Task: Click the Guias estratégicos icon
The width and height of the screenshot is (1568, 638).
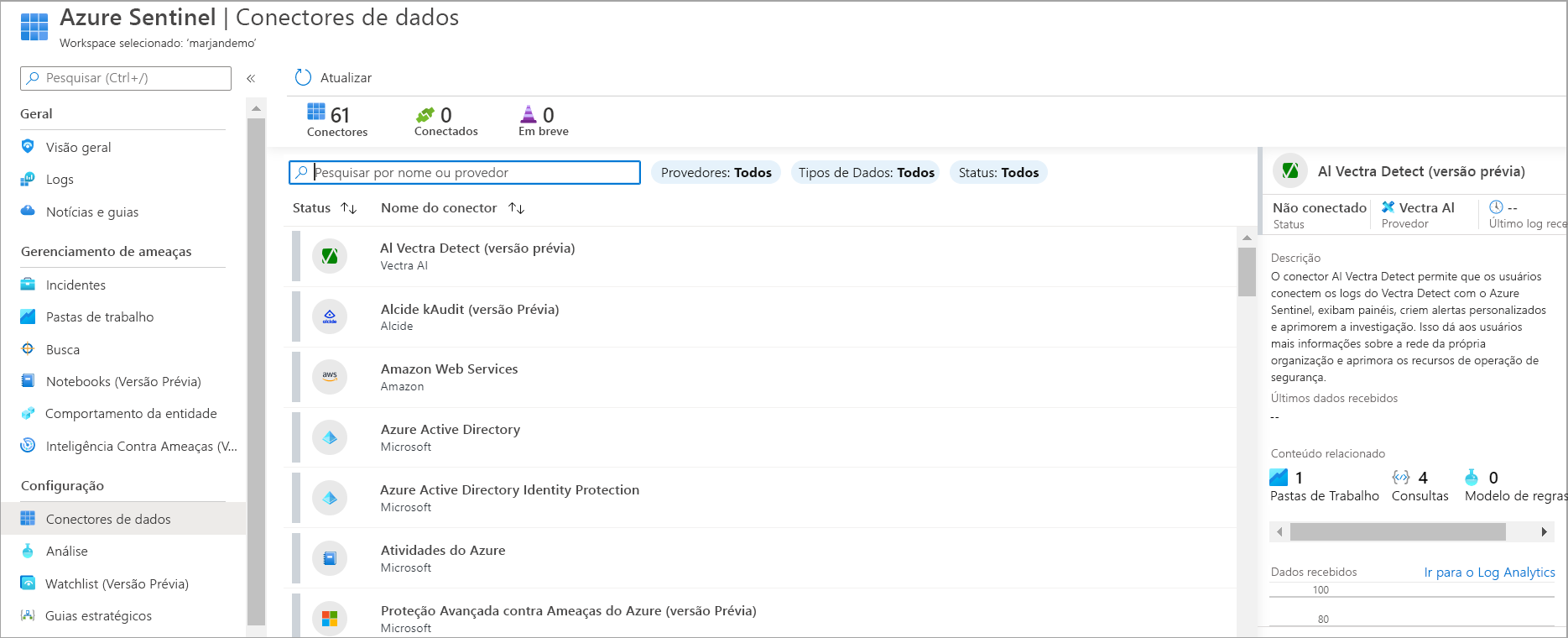Action: coord(28,615)
